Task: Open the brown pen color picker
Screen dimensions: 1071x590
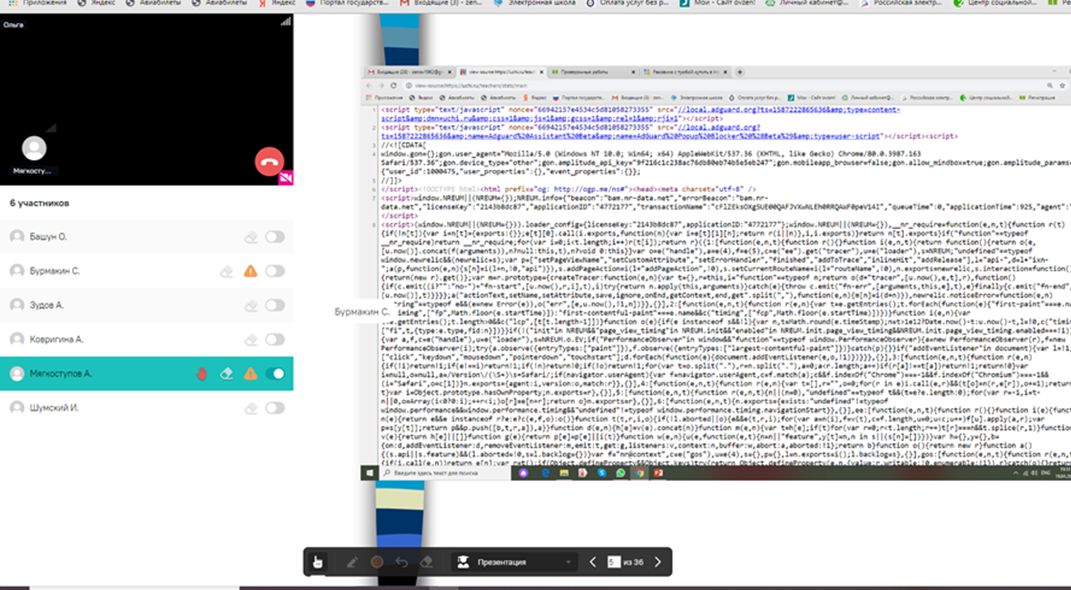Action: click(376, 562)
